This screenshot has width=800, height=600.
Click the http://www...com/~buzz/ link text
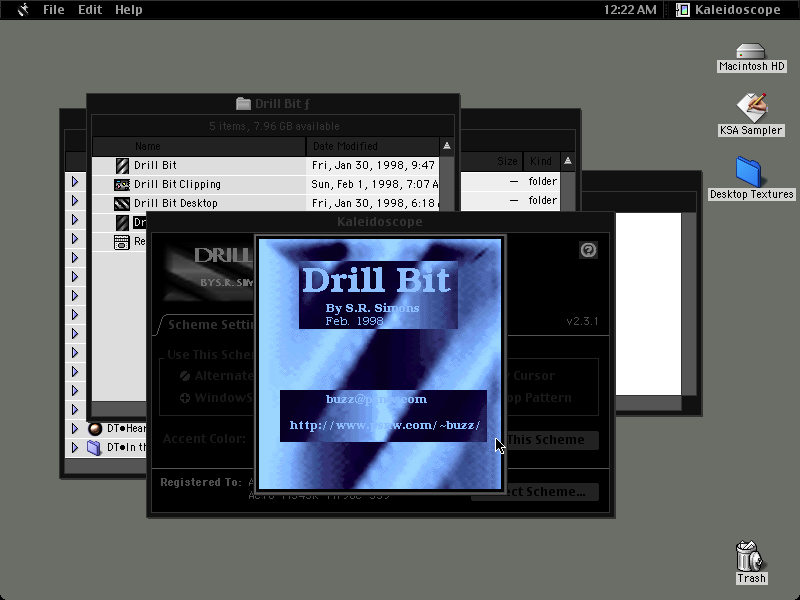385,425
